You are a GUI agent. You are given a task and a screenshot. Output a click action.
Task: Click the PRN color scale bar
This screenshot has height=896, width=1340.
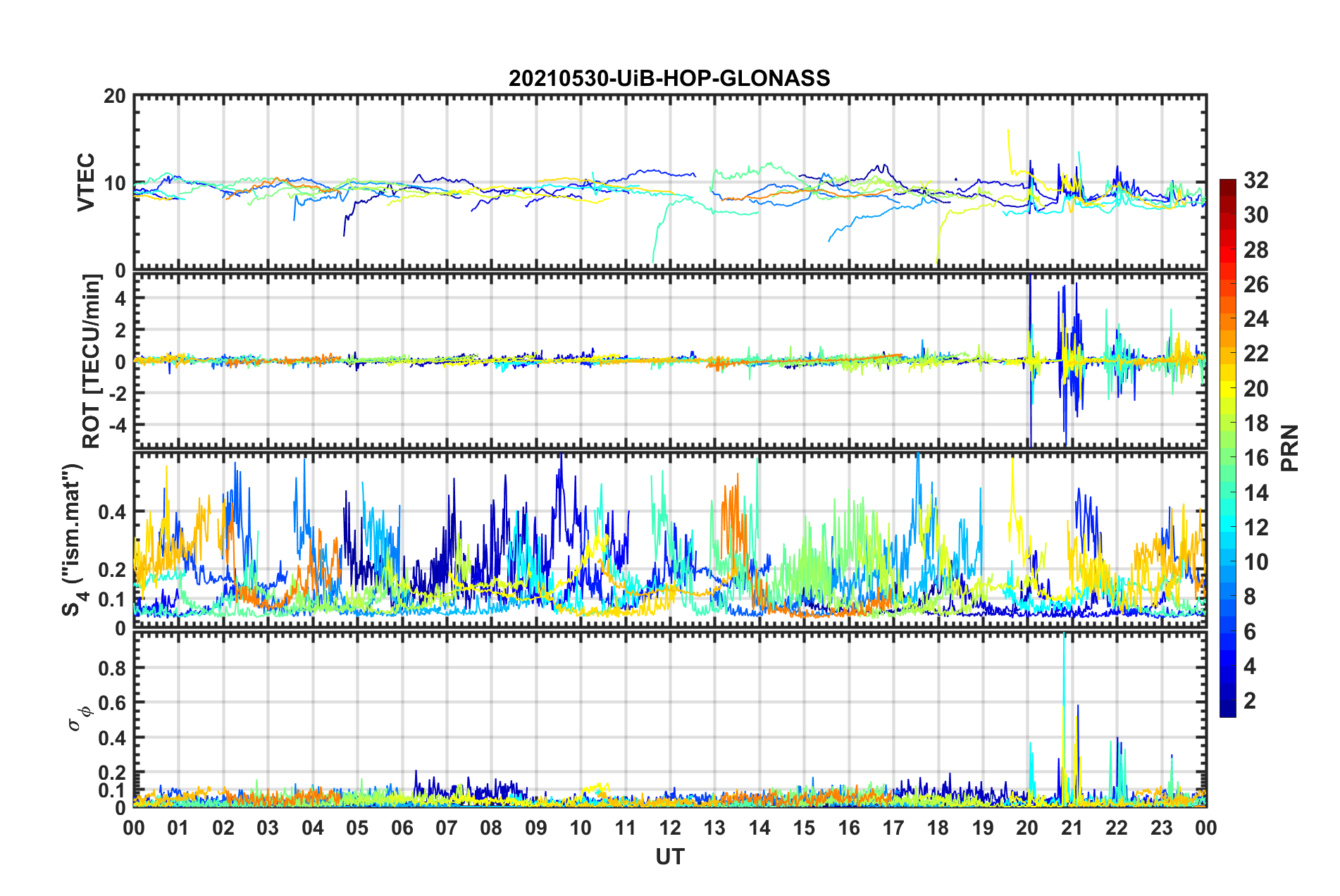coord(1227,448)
